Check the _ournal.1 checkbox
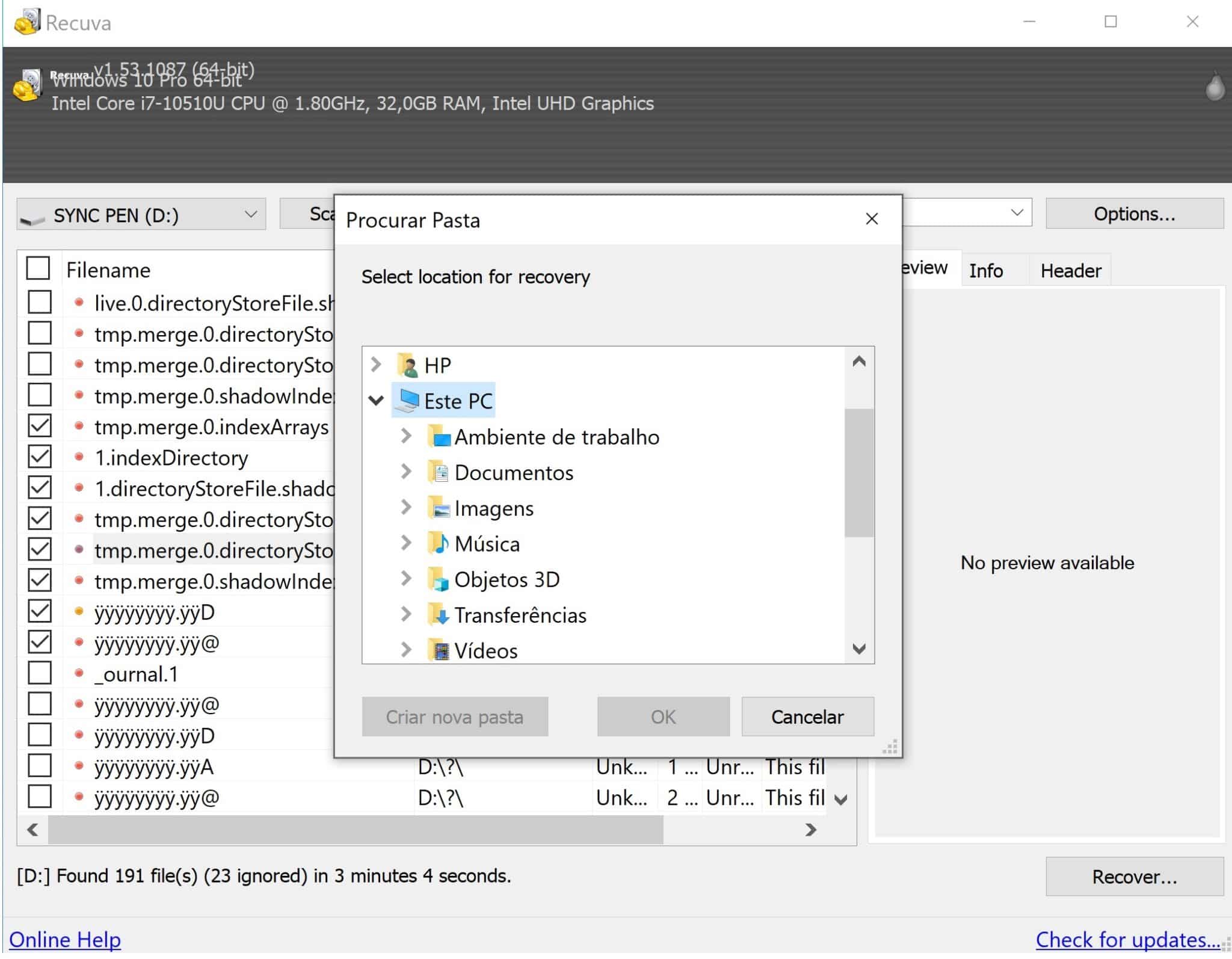Viewport: 1232px width, 959px height. click(x=40, y=673)
